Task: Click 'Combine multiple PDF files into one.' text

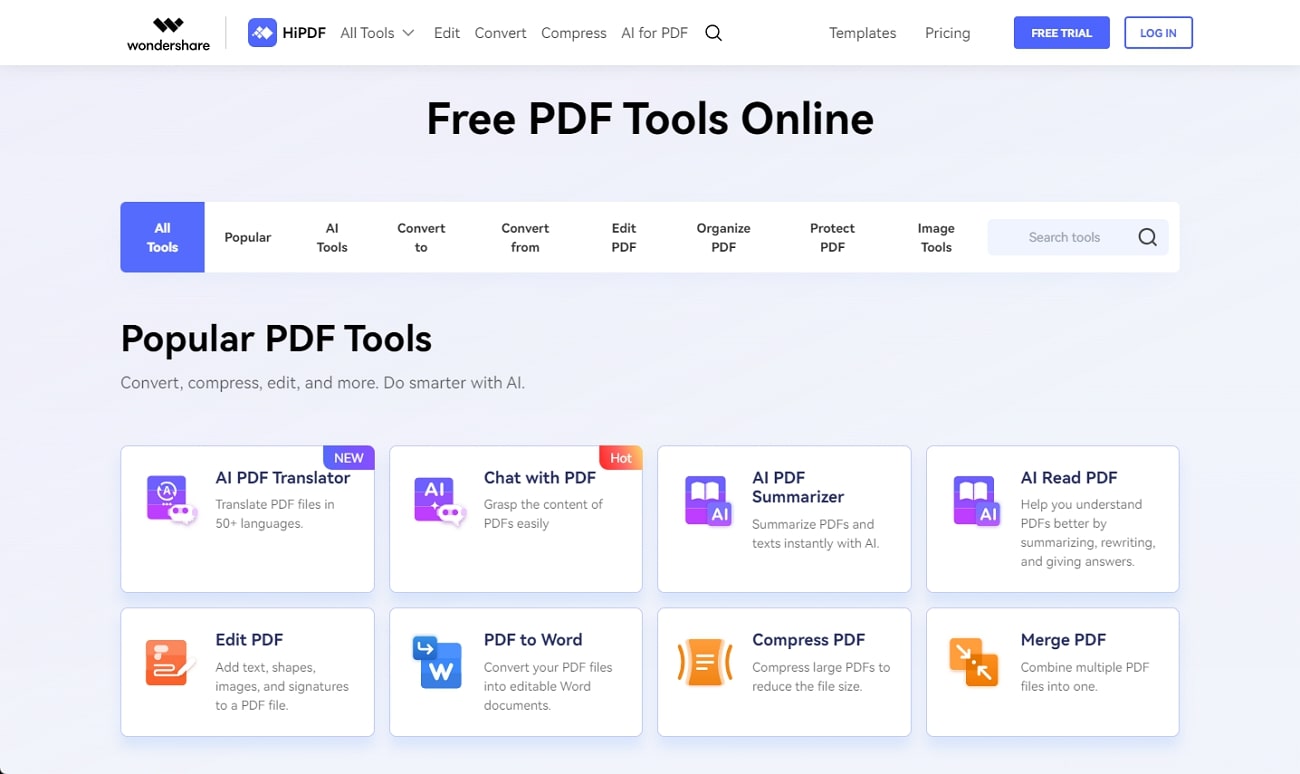Action: coord(1085,677)
